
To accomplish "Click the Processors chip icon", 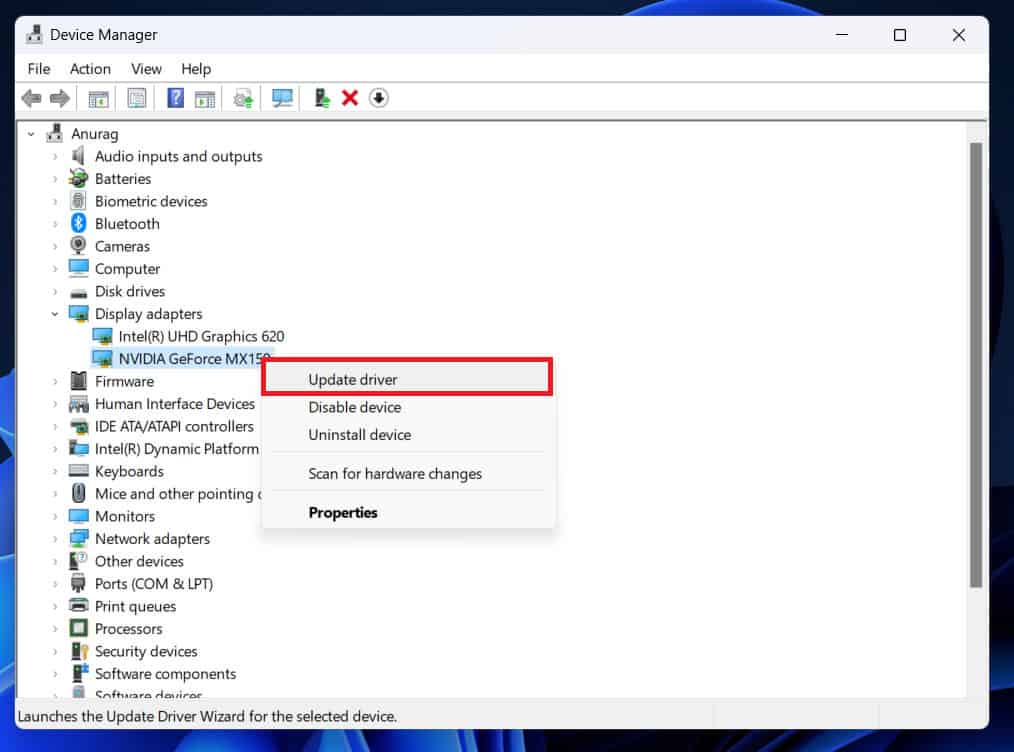I will coord(78,628).
